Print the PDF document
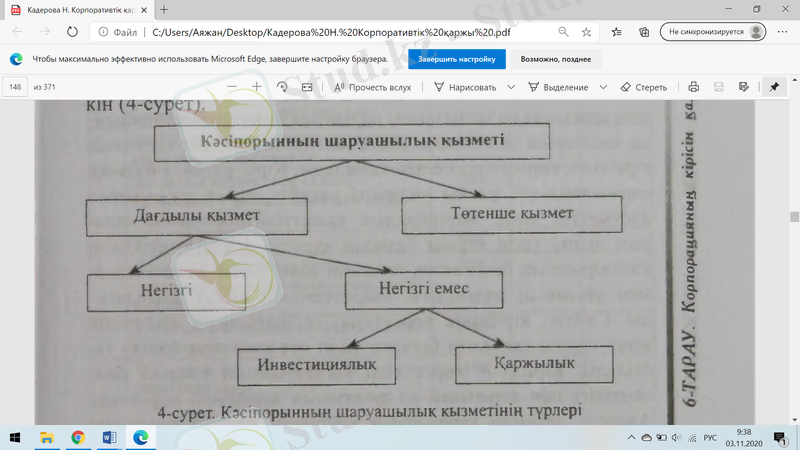The width and height of the screenshot is (800, 450). (693, 87)
